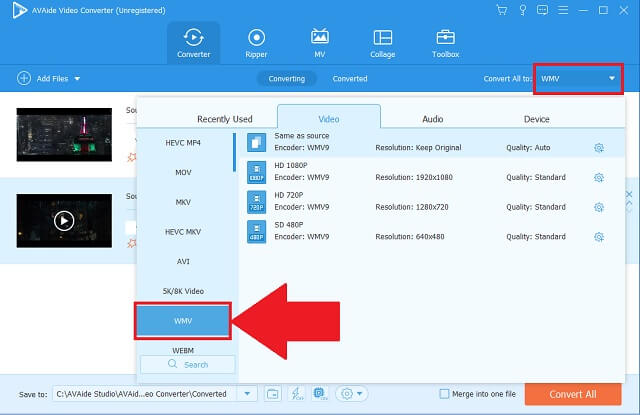Open the Collage module

(x=382, y=43)
